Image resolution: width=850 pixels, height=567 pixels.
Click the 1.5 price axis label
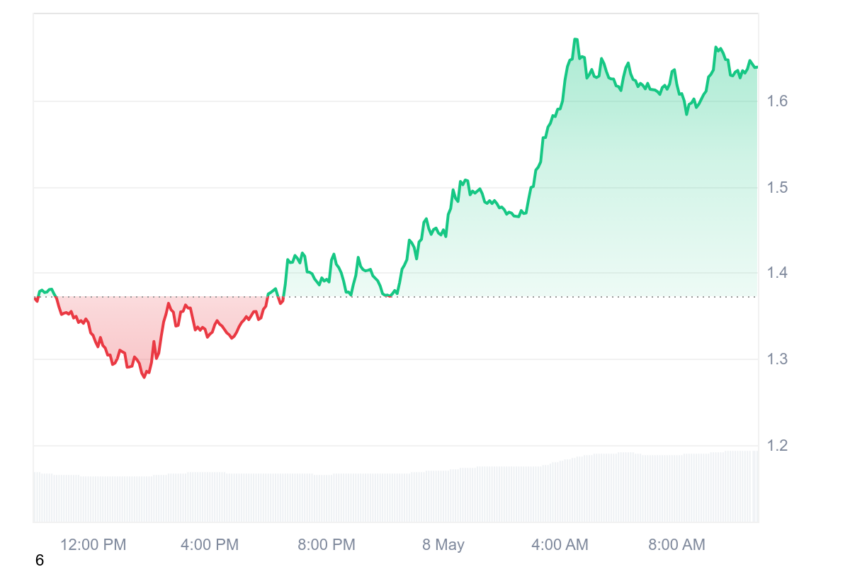pyautogui.click(x=777, y=188)
